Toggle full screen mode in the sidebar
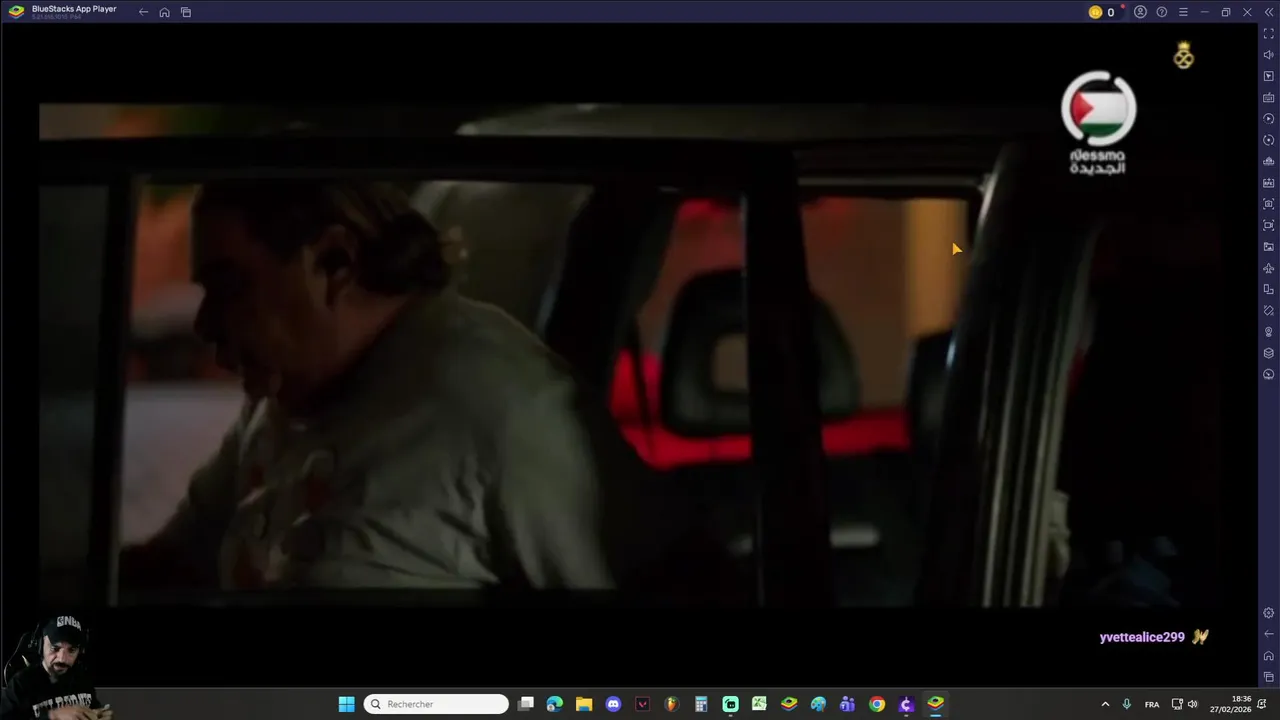The height and width of the screenshot is (720, 1280). pos(1269,34)
